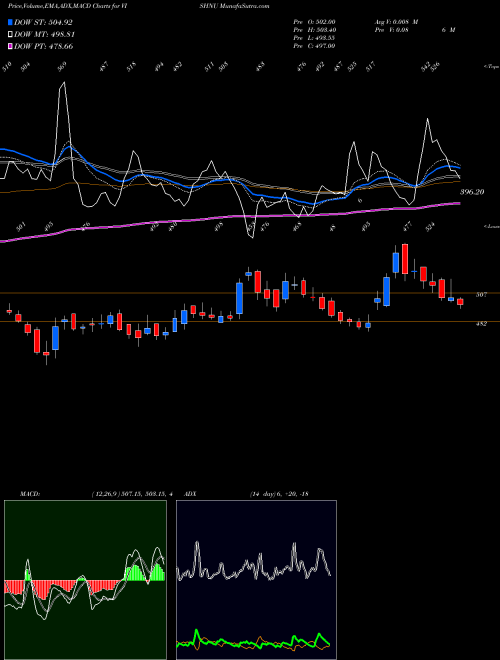Click the 'Pre C: 497.09' close value
The width and height of the screenshot is (500, 660).
pyautogui.click(x=314, y=46)
